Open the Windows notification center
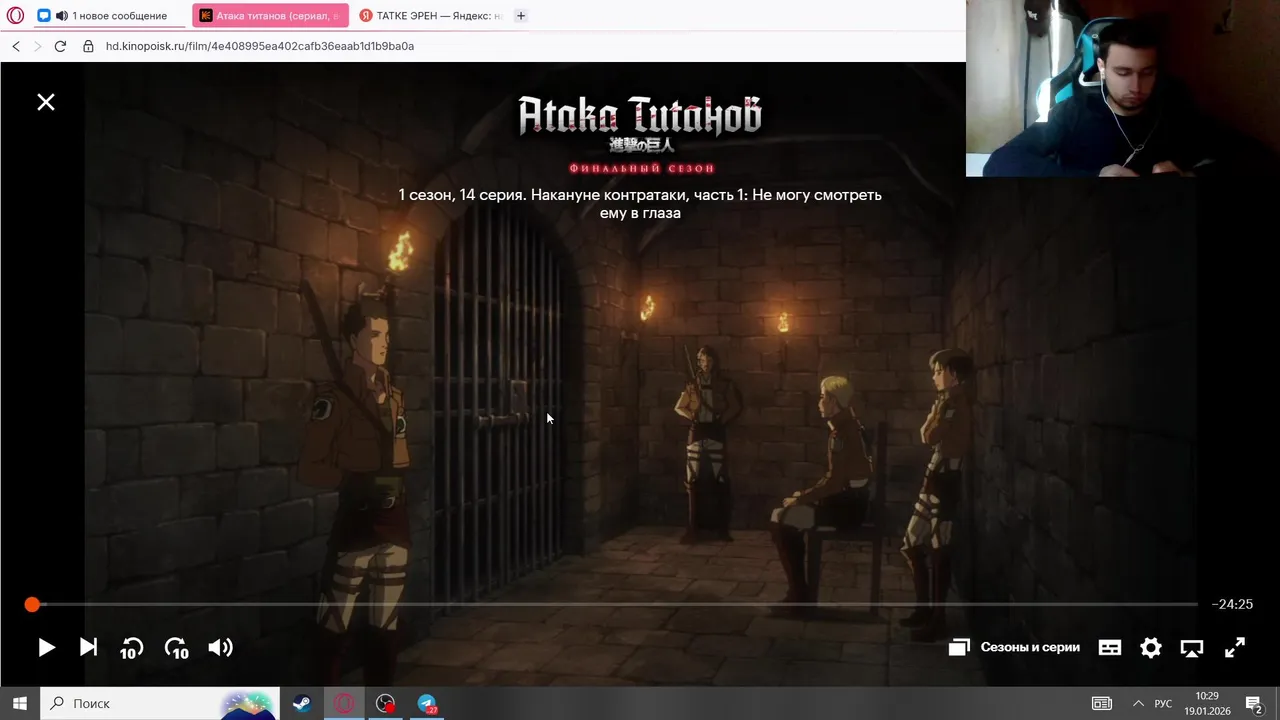The height and width of the screenshot is (720, 1280). tap(1254, 703)
